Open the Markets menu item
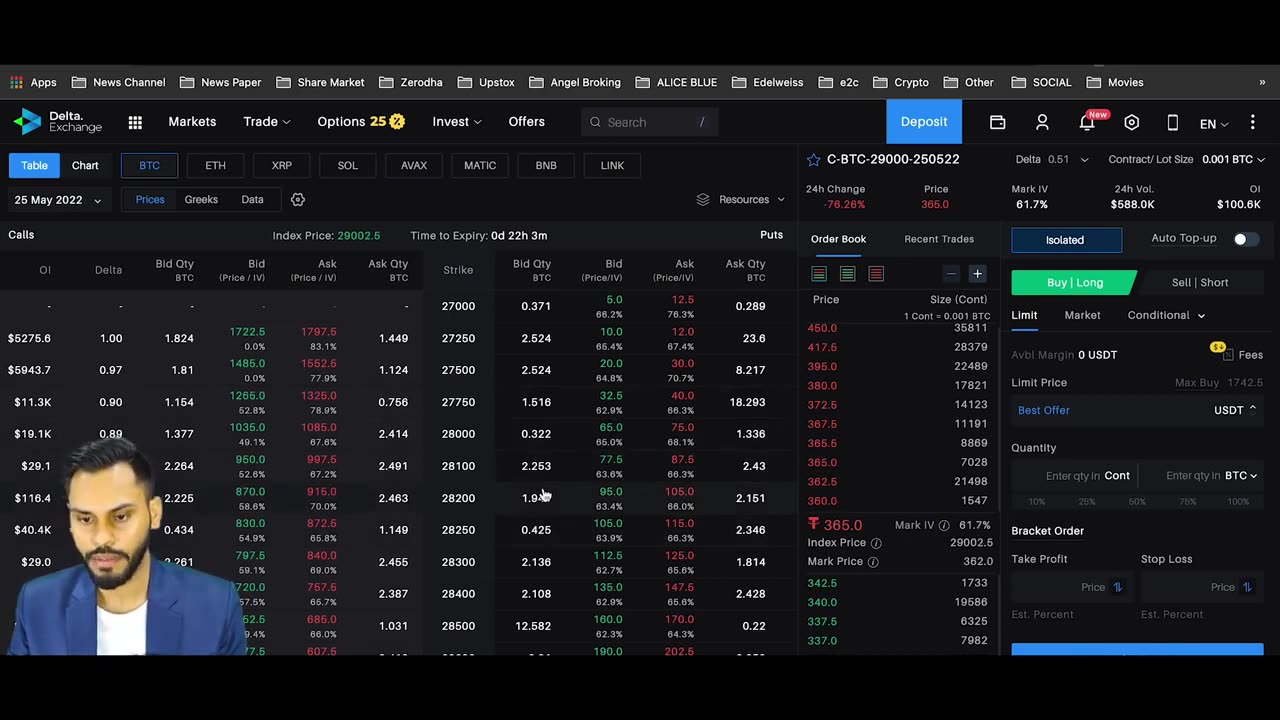The height and width of the screenshot is (720, 1280). coord(192,121)
